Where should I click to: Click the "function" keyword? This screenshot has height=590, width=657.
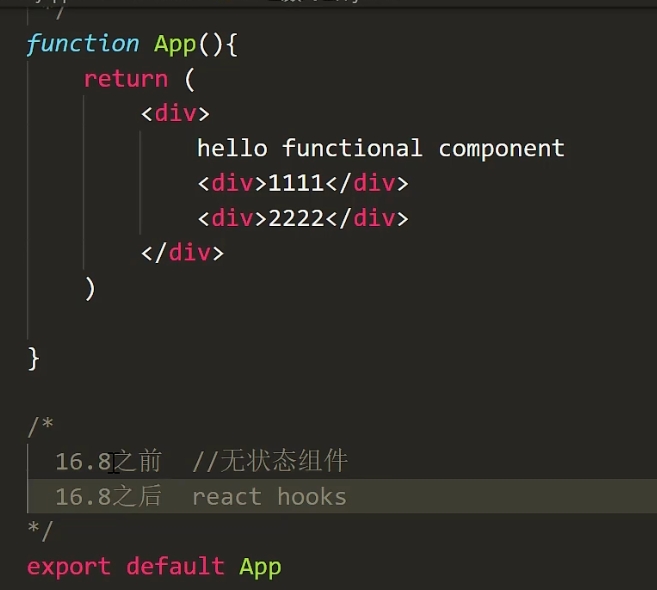click(83, 44)
